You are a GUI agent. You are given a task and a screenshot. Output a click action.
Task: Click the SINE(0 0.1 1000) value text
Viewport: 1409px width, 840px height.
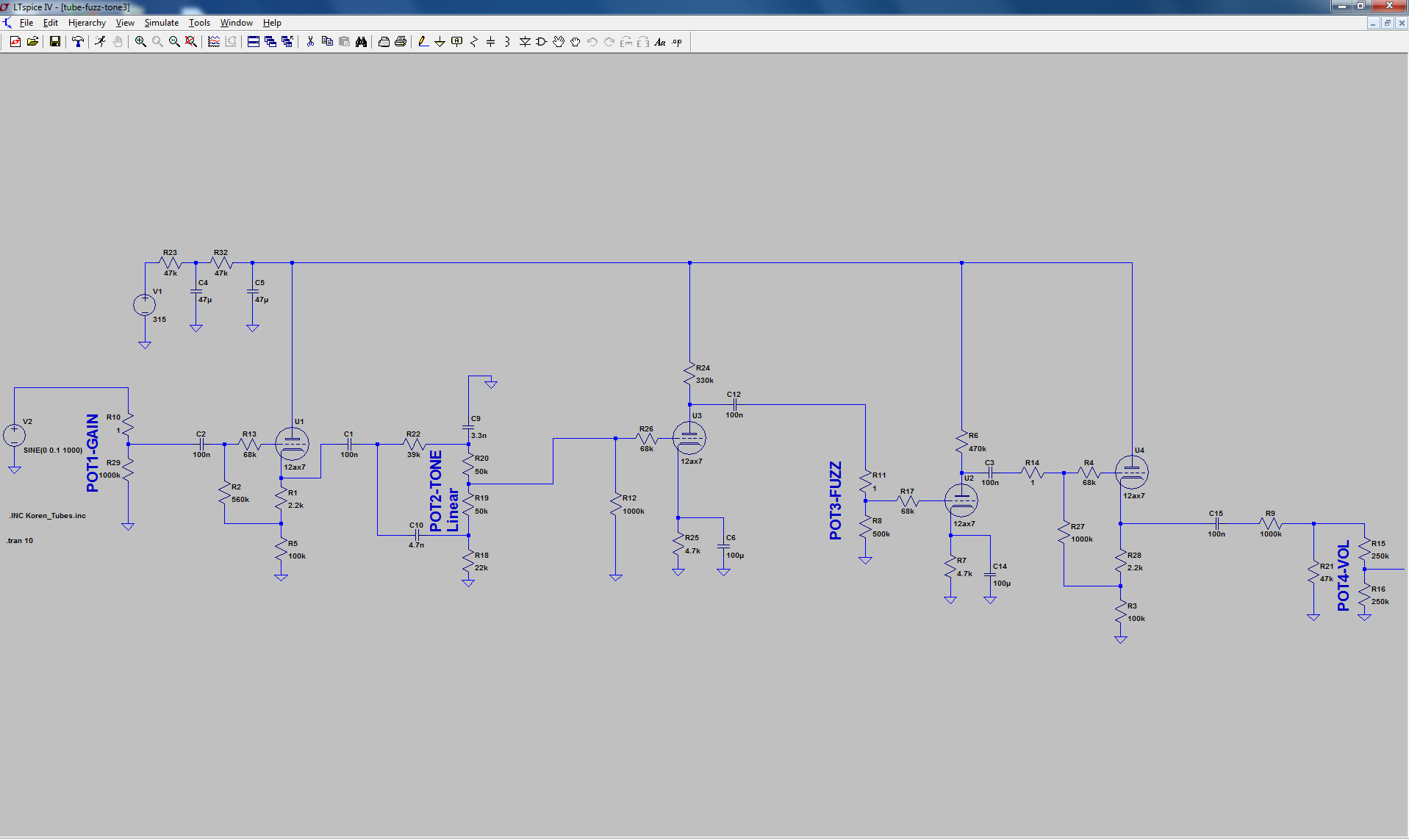(x=53, y=450)
